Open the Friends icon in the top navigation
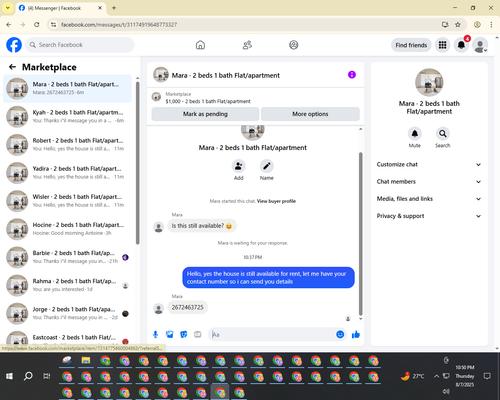The image size is (500, 400). tap(247, 45)
